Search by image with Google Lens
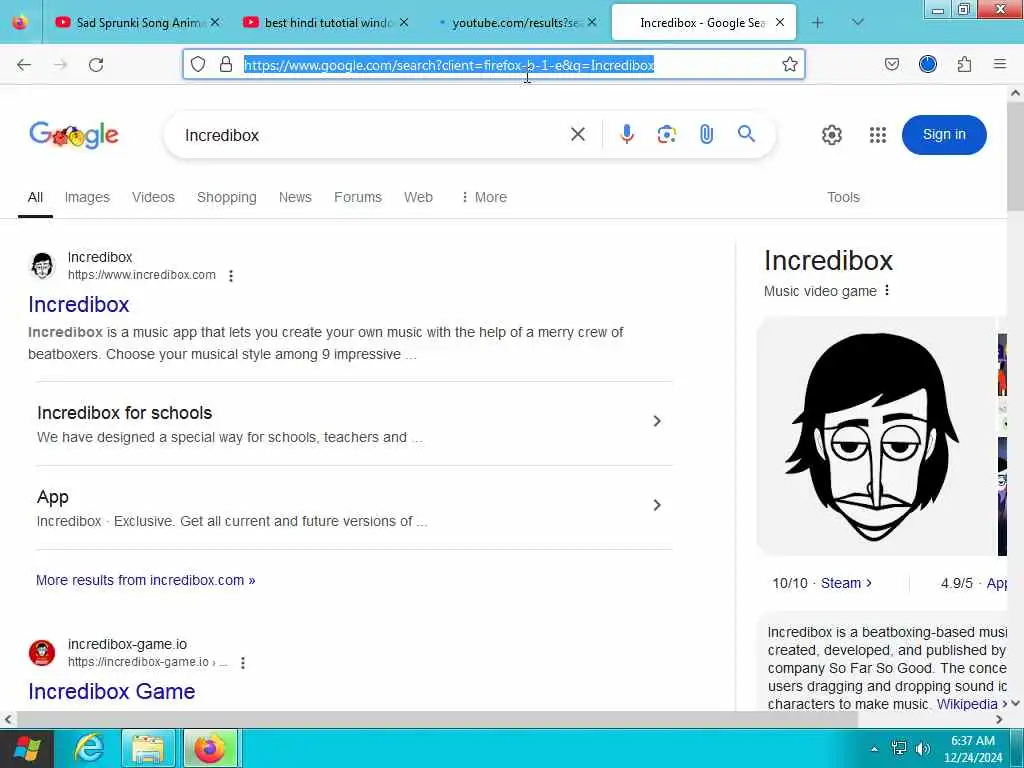1024x768 pixels. tap(666, 135)
